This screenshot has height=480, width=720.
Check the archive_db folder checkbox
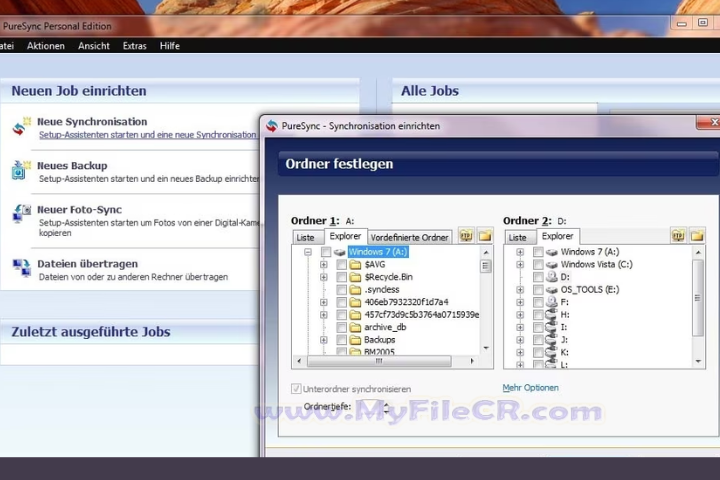click(x=341, y=328)
